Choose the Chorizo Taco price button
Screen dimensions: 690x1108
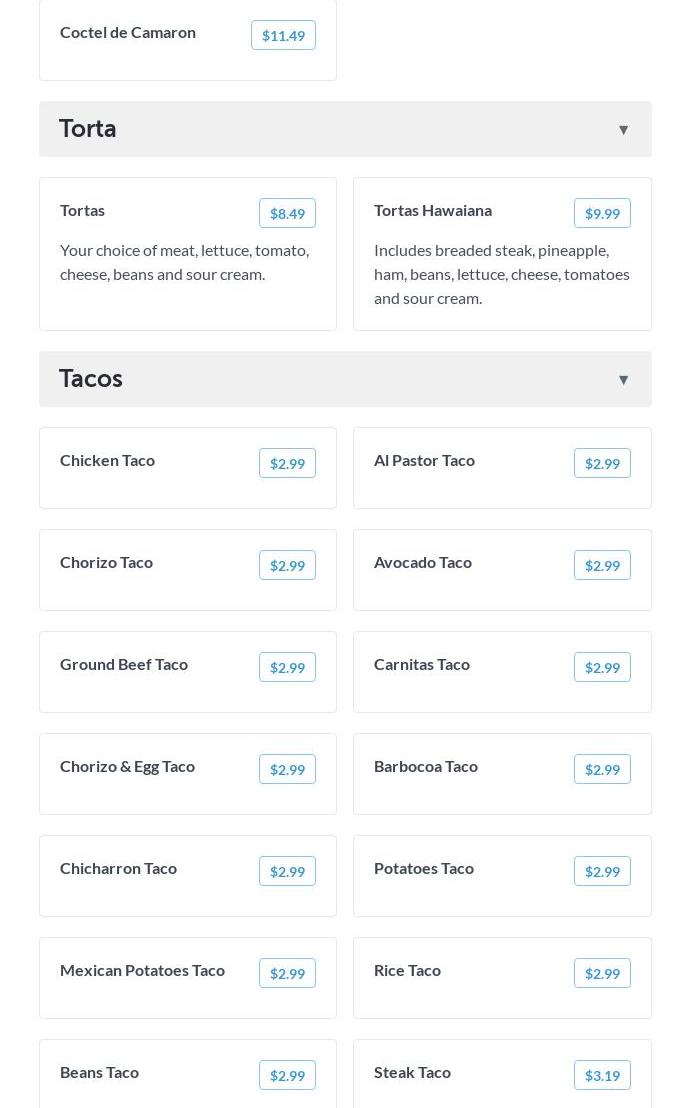(x=287, y=566)
